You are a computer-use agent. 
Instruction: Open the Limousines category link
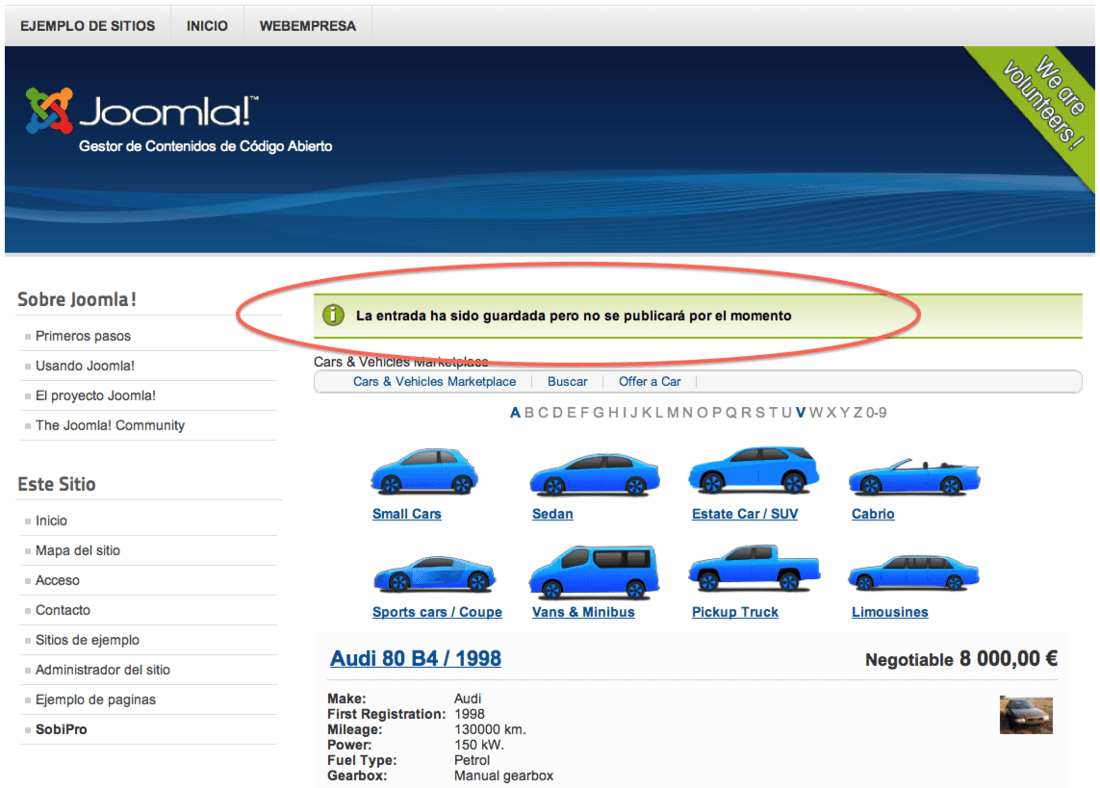890,612
